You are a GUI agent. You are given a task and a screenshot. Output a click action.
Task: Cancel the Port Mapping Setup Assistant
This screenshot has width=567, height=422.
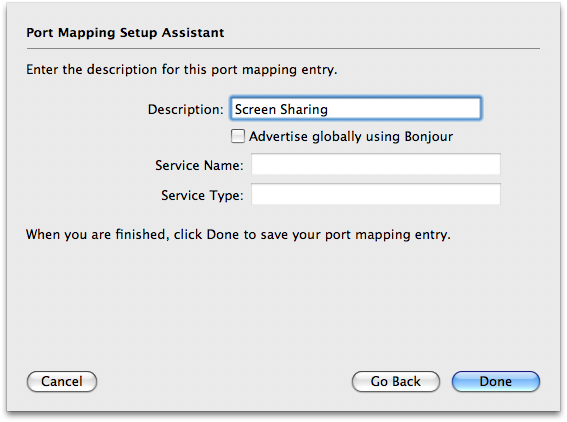[x=62, y=381]
